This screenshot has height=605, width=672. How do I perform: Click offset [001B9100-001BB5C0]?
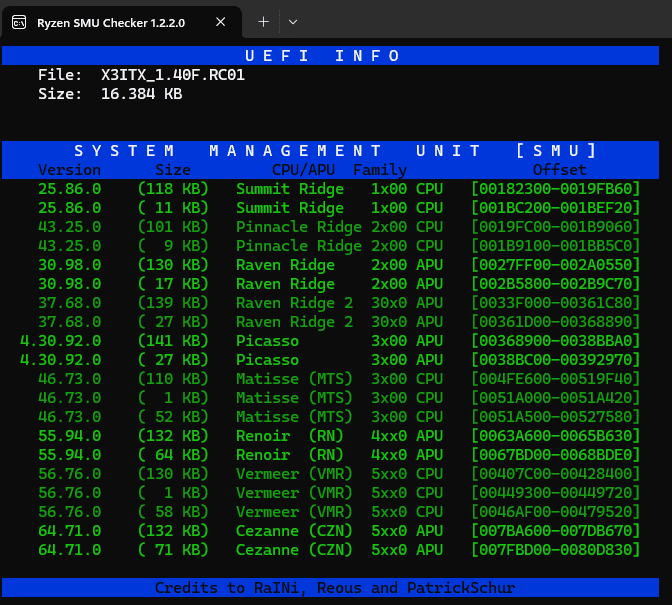(556, 246)
